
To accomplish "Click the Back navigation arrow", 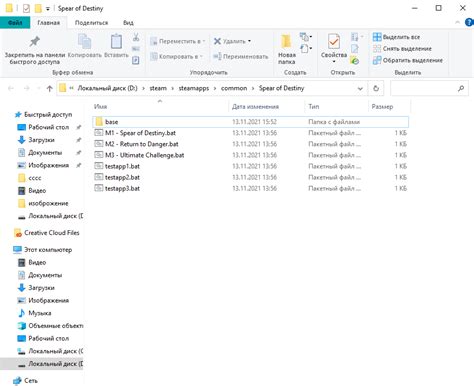I will [11, 88].
